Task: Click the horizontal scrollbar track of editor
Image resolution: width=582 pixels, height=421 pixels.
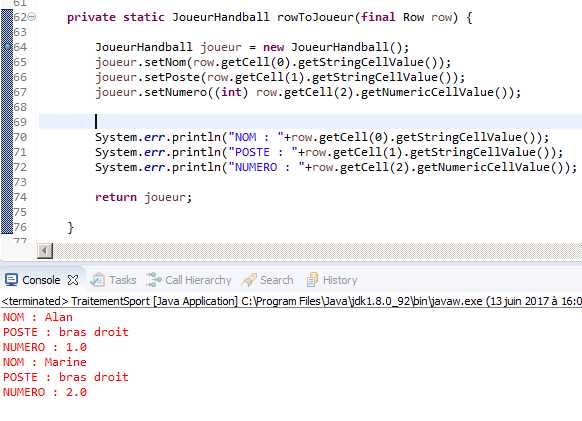Action: point(317,251)
